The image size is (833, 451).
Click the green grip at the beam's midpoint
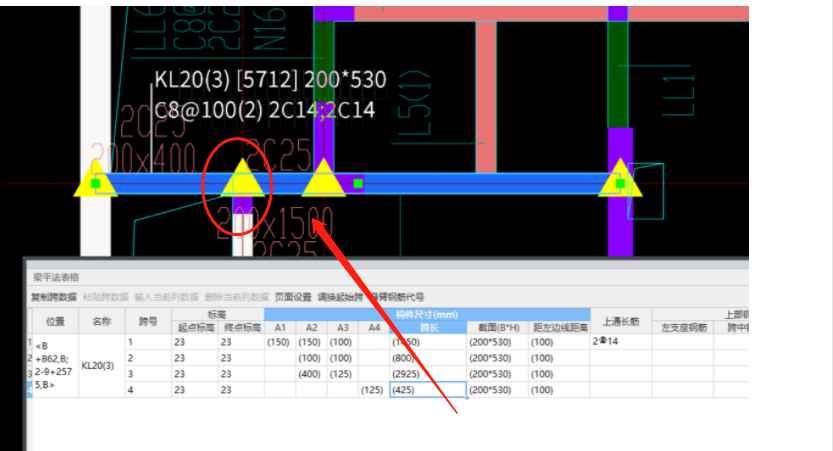[x=358, y=183]
